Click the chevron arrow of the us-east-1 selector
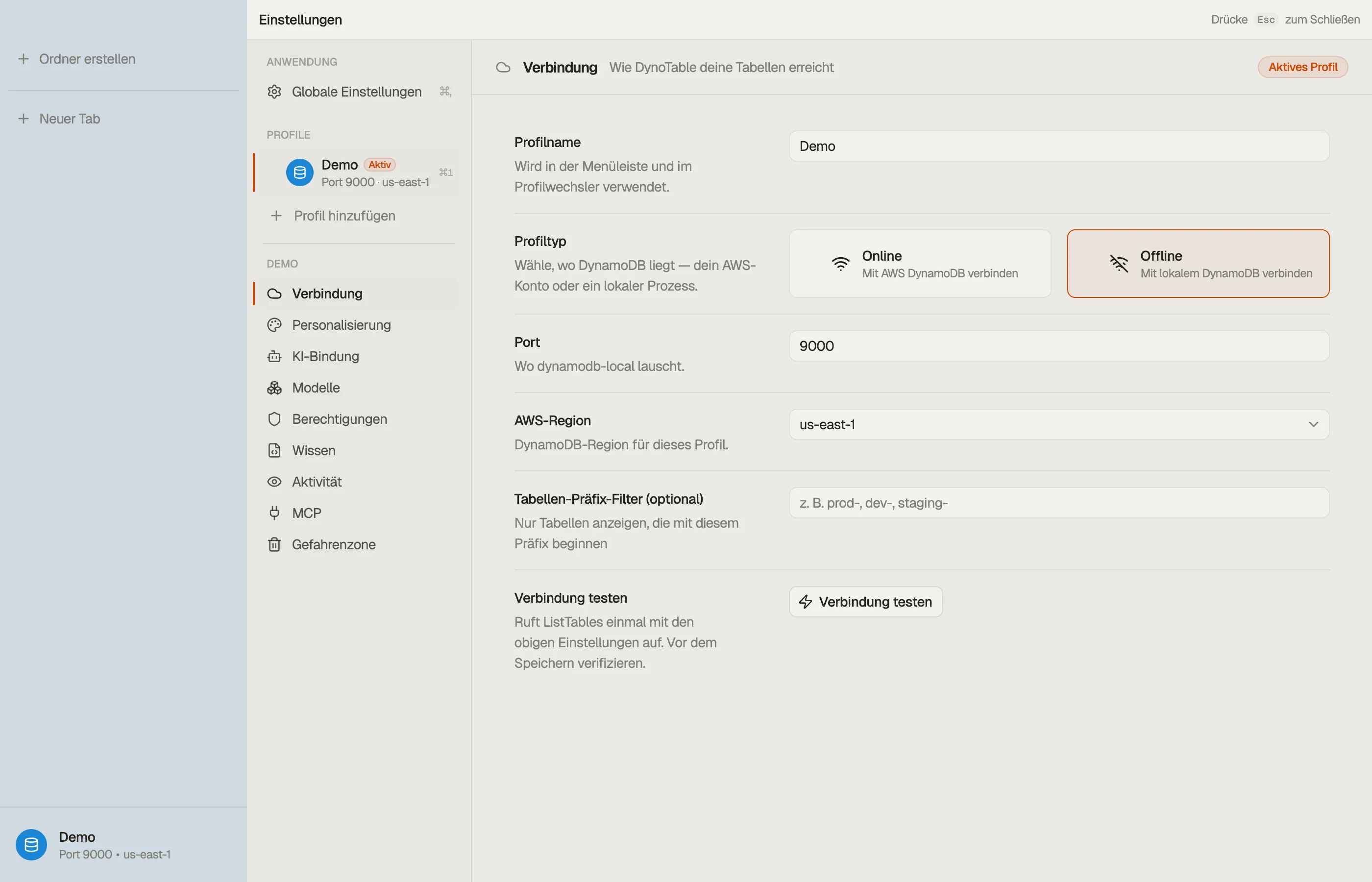 (x=1313, y=424)
